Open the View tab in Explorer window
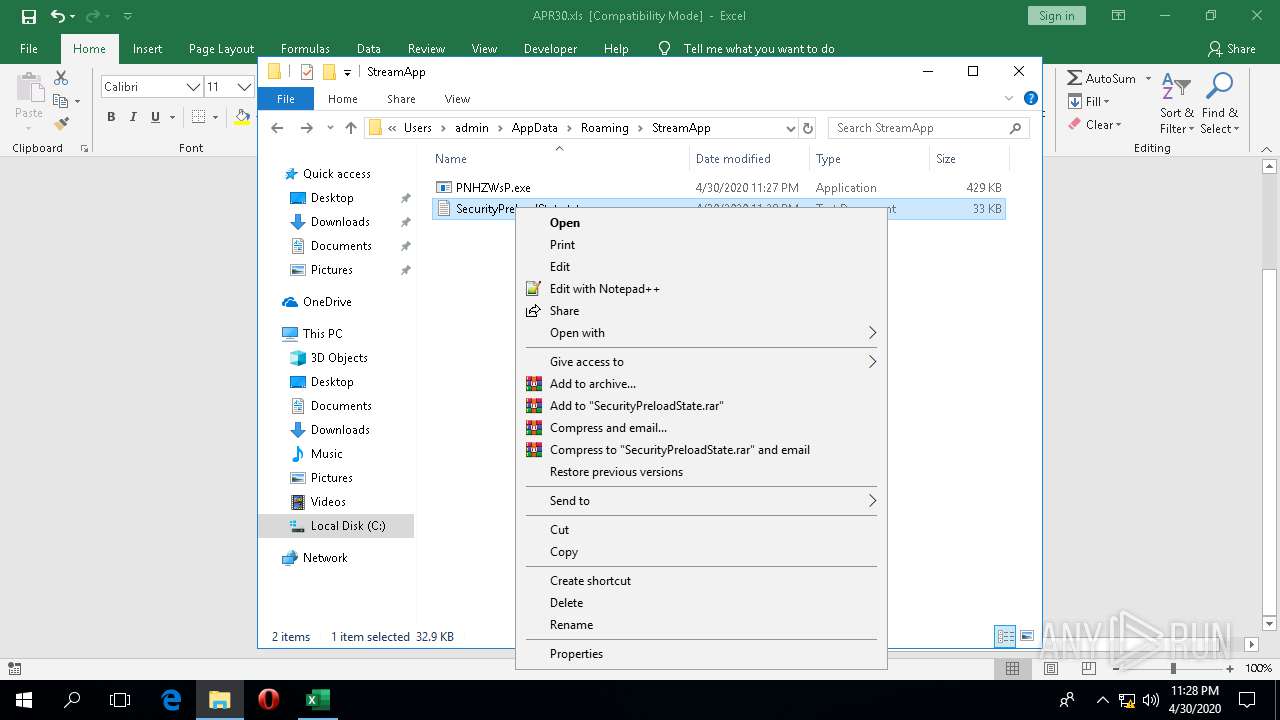The width and height of the screenshot is (1280, 720). (x=457, y=99)
